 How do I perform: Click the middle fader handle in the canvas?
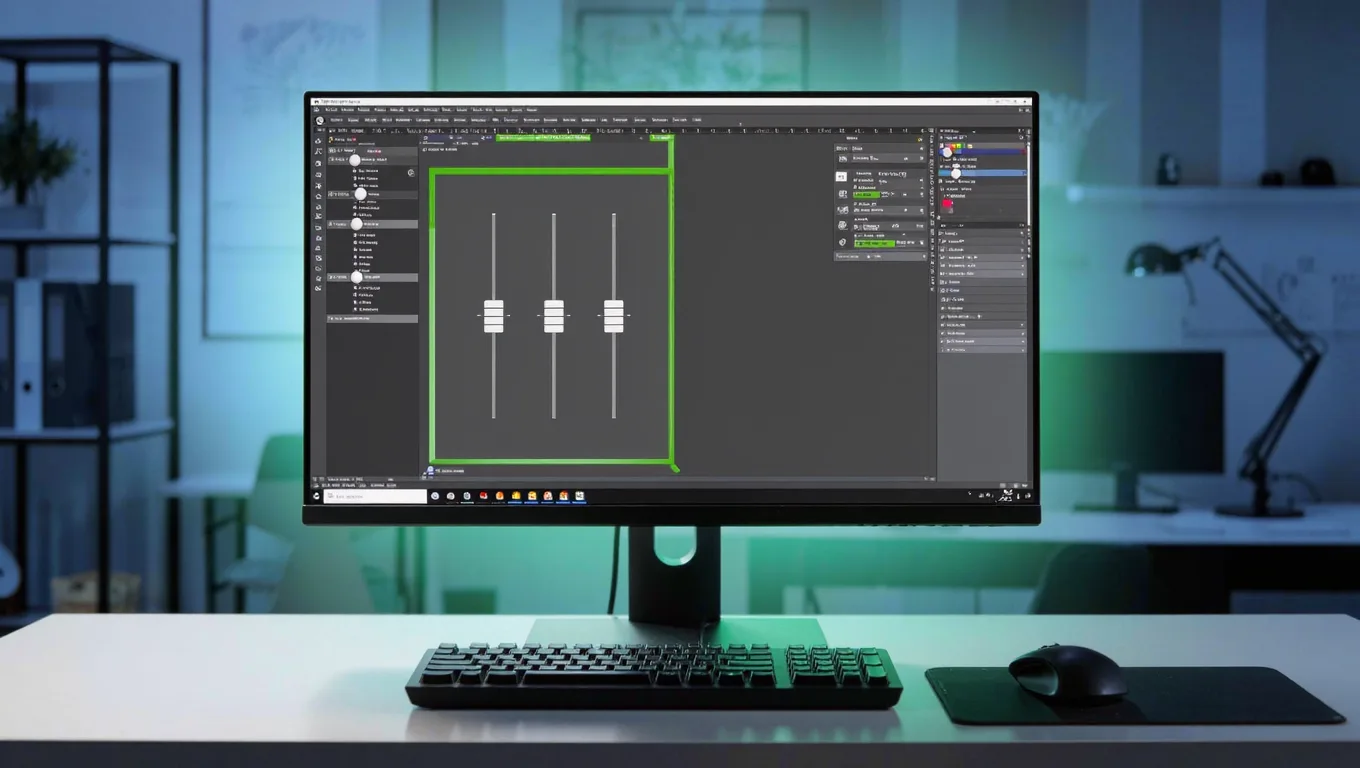coord(553,316)
